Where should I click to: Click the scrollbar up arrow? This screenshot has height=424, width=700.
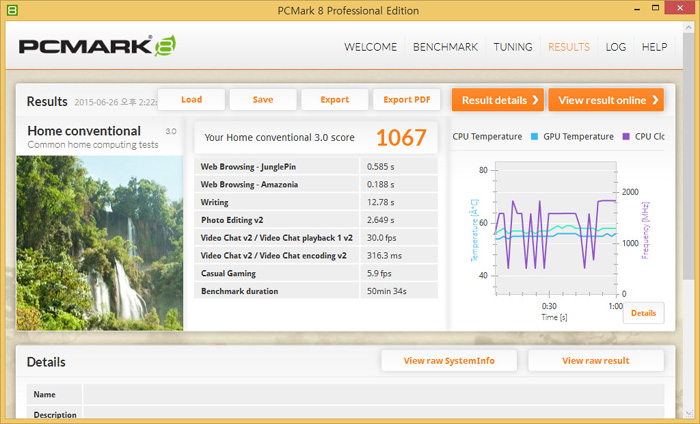[688, 28]
